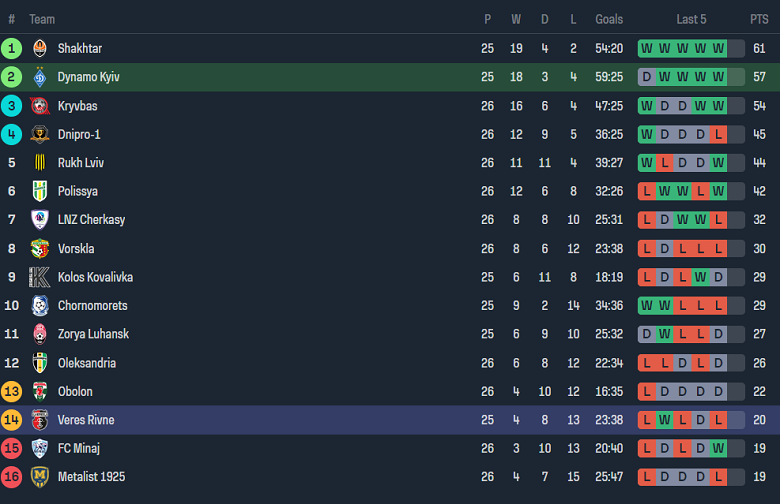Click the Dynamo Kyiv club crest

(40, 77)
